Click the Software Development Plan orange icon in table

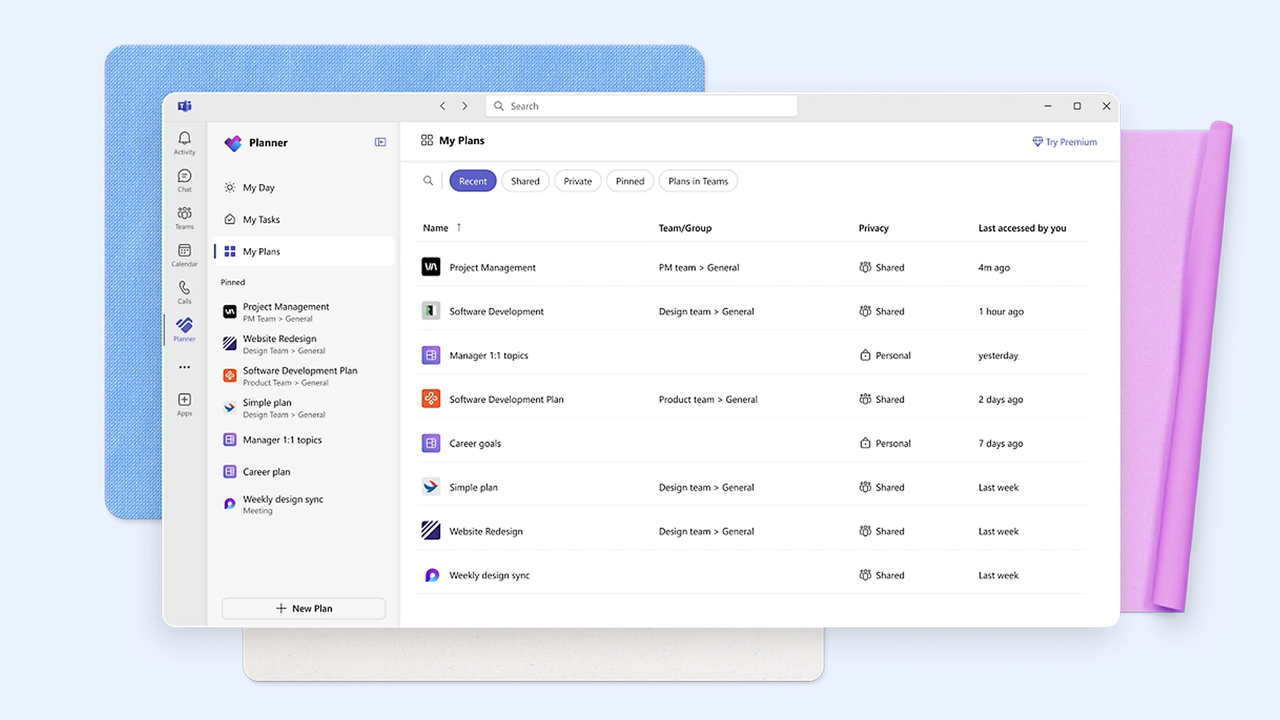point(431,399)
